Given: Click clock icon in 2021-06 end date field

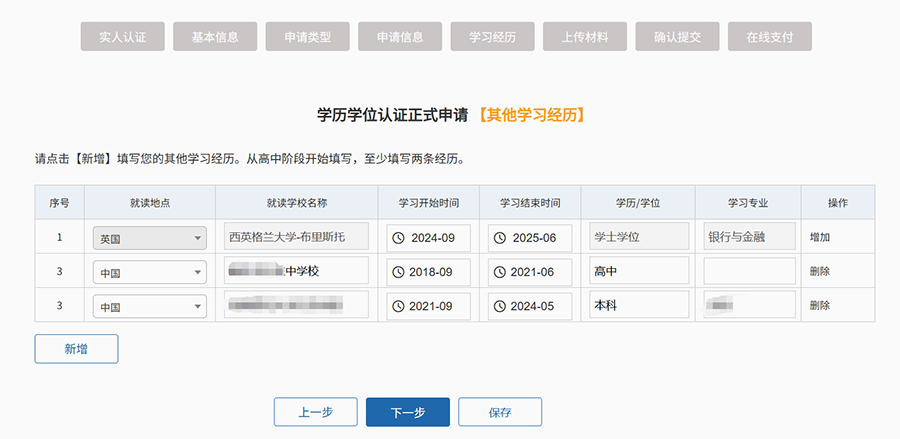Looking at the screenshot, I should (x=500, y=272).
